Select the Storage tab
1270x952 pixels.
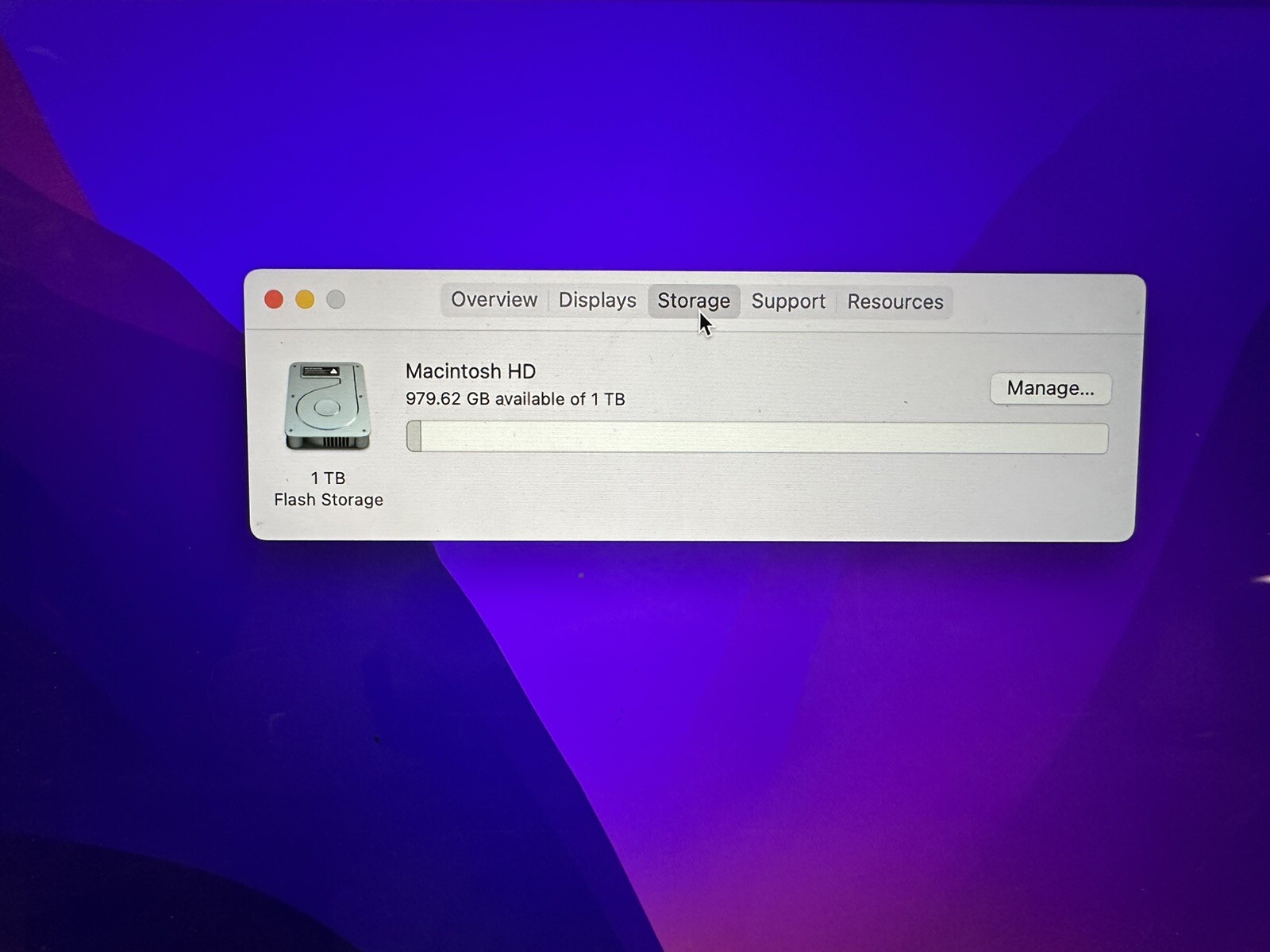click(x=694, y=301)
